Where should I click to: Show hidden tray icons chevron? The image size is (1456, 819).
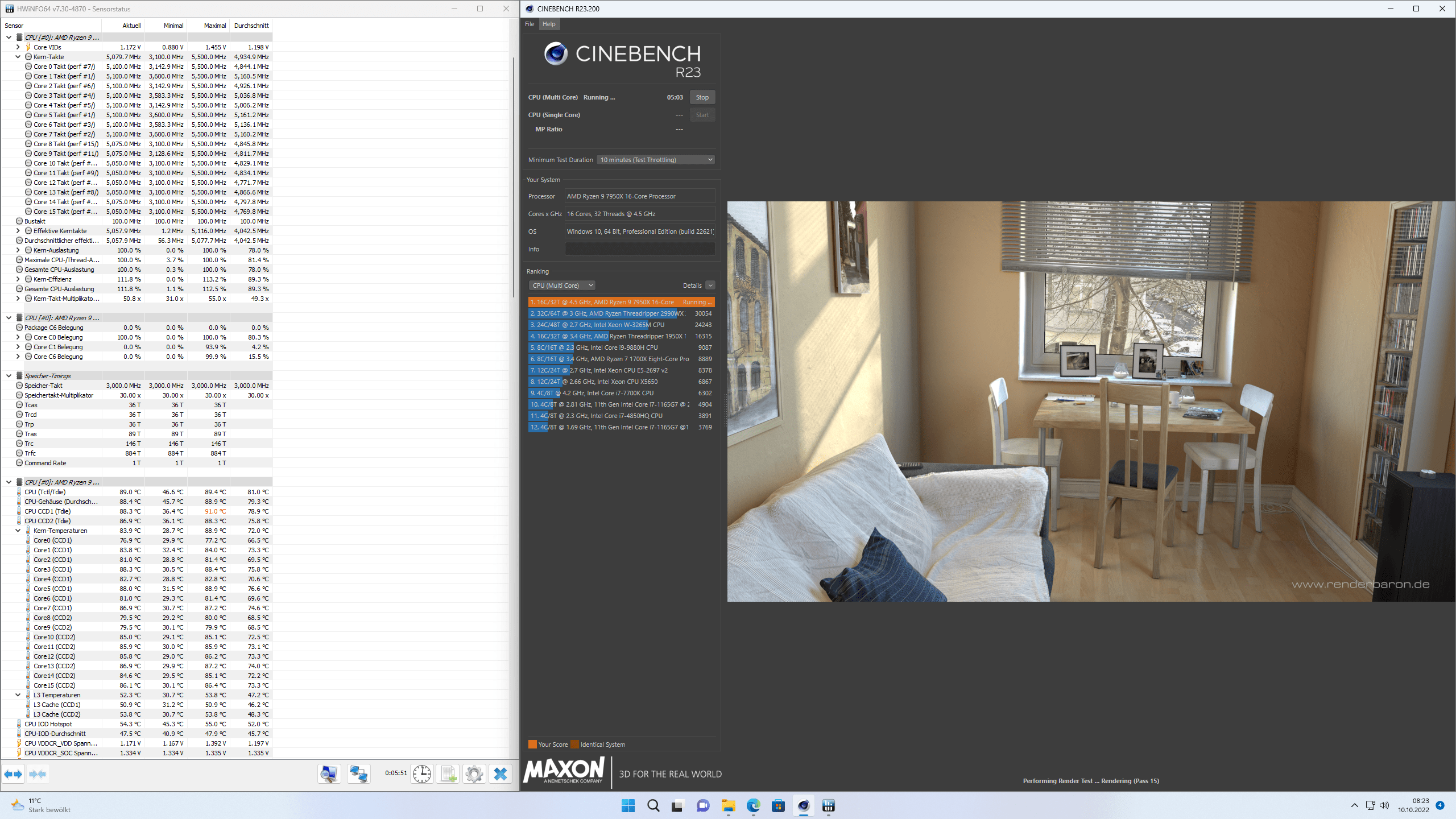[1355, 805]
